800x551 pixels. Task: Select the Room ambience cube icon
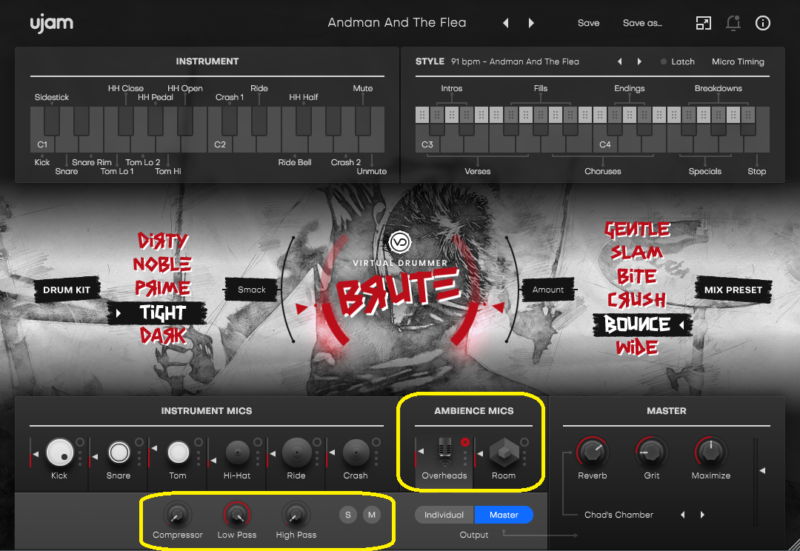504,452
